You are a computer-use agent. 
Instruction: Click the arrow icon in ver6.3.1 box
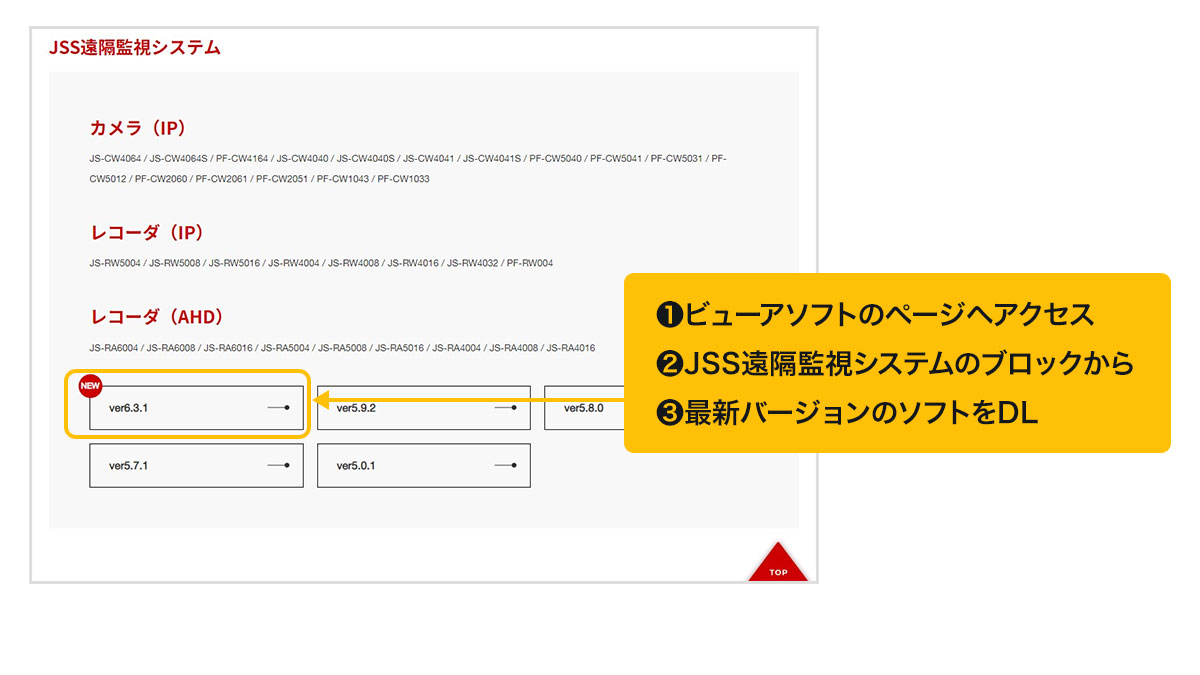point(278,408)
